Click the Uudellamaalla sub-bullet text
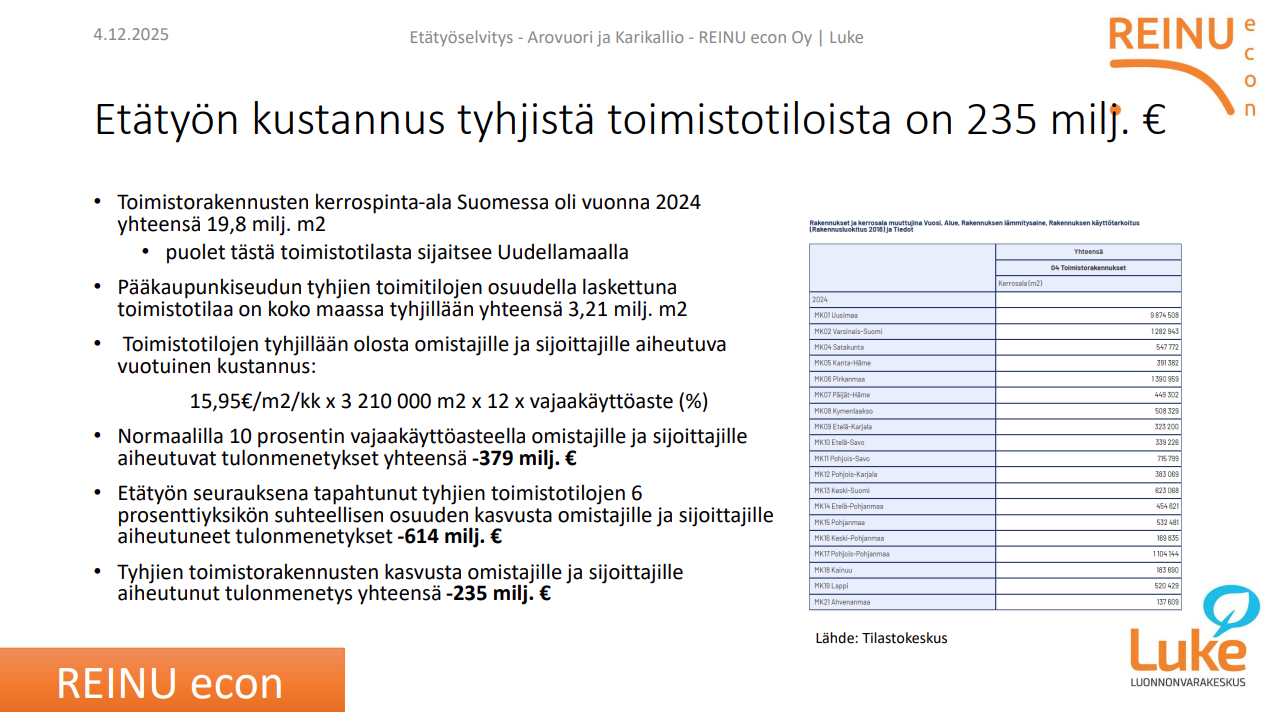Viewport: 1272px width, 712px height. click(397, 252)
